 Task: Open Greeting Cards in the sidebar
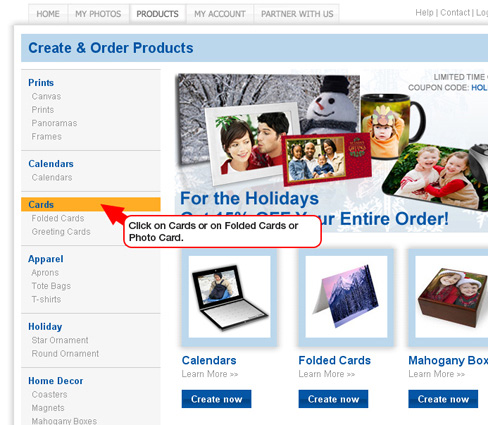coord(61,232)
